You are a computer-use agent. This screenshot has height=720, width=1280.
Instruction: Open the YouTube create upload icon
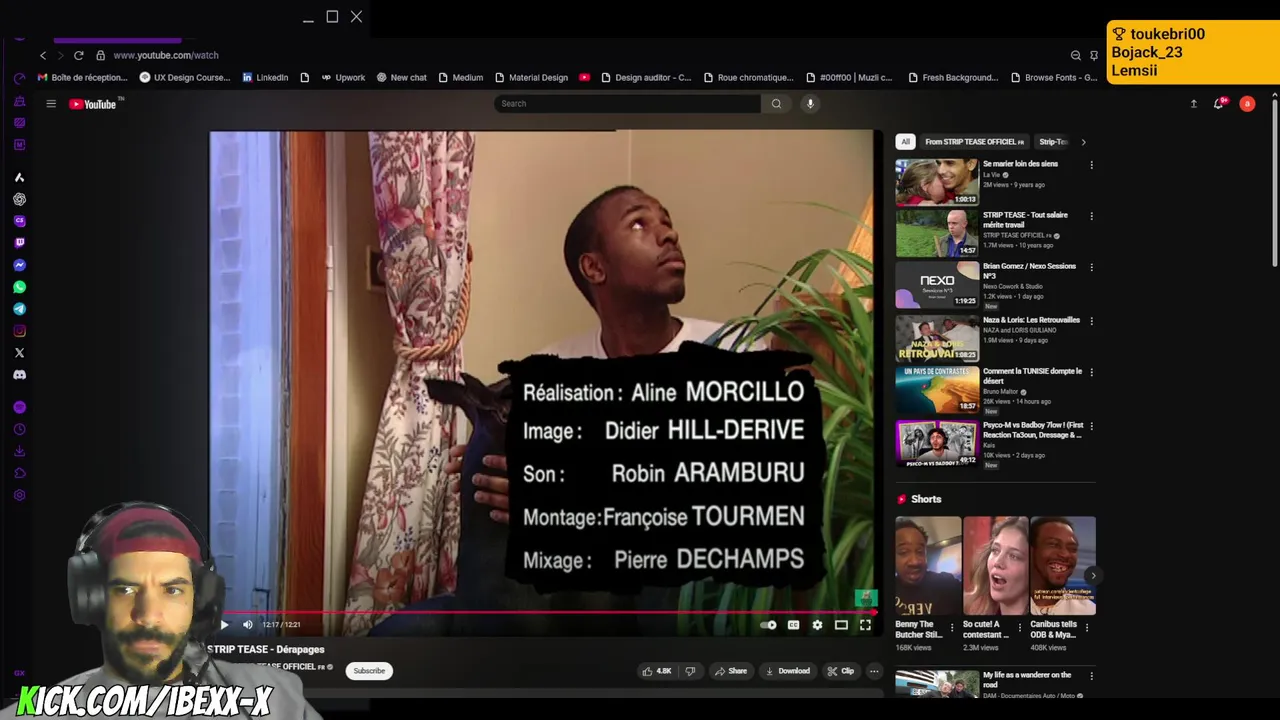coord(1193,104)
